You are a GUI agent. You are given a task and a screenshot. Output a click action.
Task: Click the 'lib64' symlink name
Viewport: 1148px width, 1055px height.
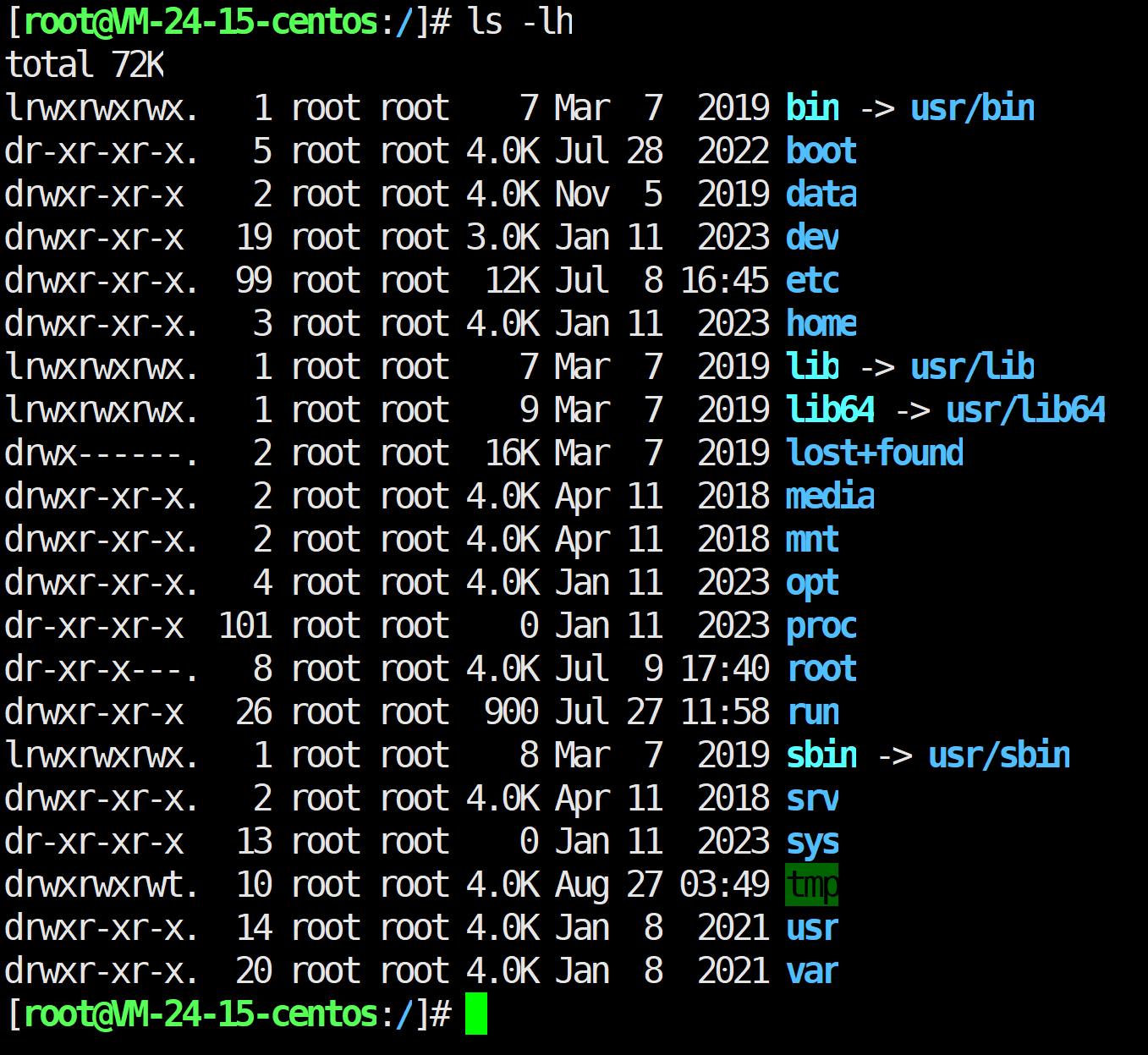(831, 409)
